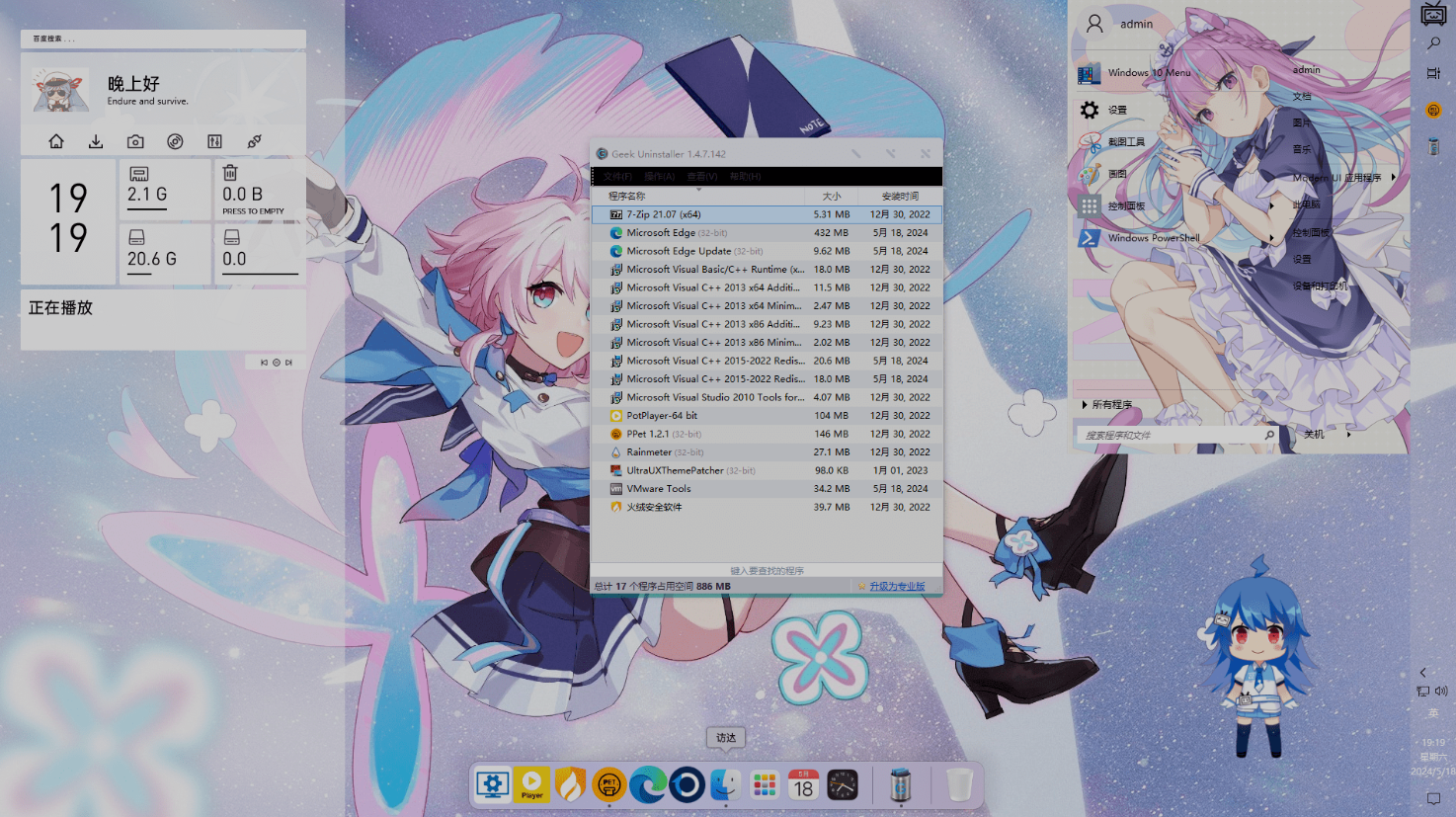The image size is (1456, 817).
Task: Click the 升级为专业版 upgrade link
Action: click(x=897, y=587)
